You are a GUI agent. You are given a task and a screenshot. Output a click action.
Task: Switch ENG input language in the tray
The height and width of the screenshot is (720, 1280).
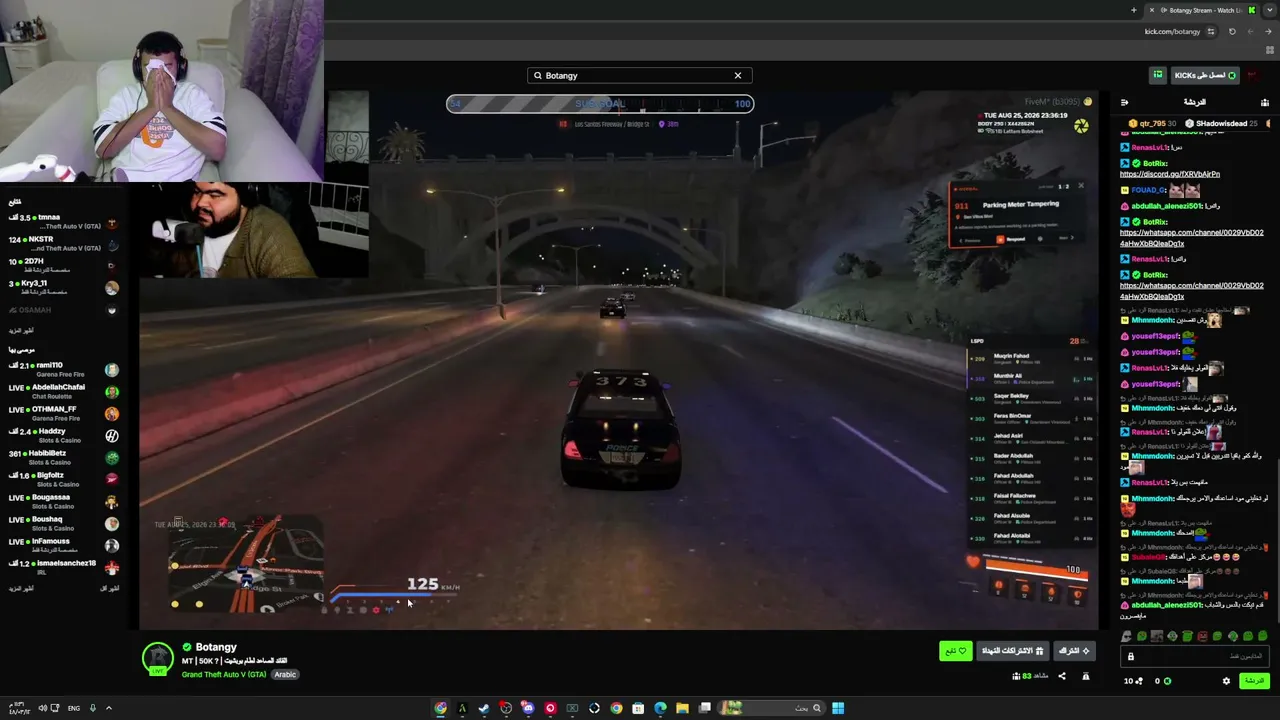(74, 708)
